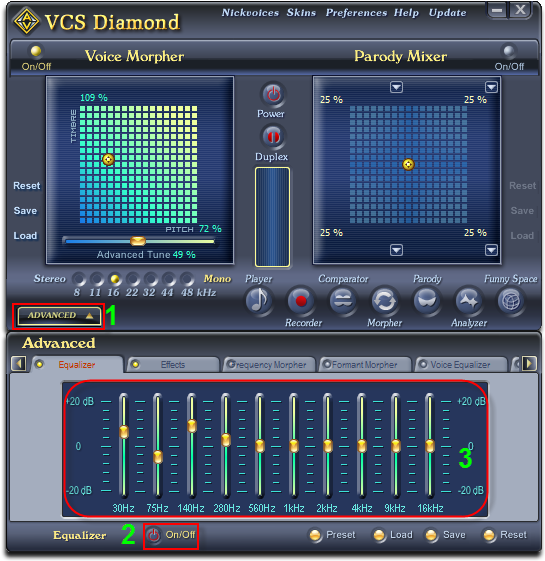This screenshot has width=545, height=561.
Task: Toggle the Duplex button
Action: (x=273, y=136)
